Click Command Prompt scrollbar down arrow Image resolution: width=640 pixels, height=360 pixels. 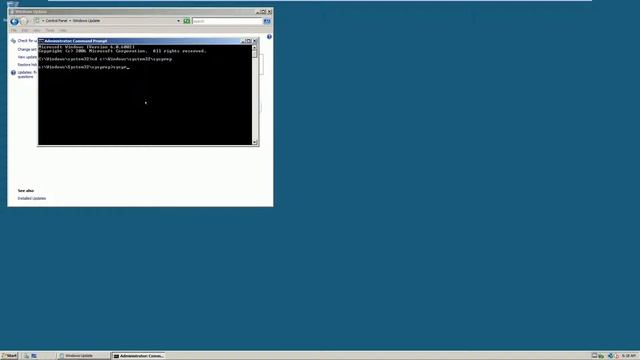[255, 142]
